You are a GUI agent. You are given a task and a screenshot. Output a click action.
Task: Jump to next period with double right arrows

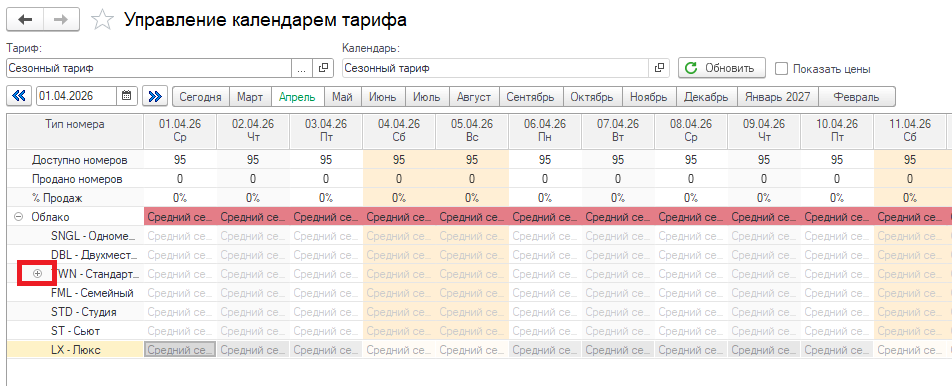pyautogui.click(x=155, y=96)
